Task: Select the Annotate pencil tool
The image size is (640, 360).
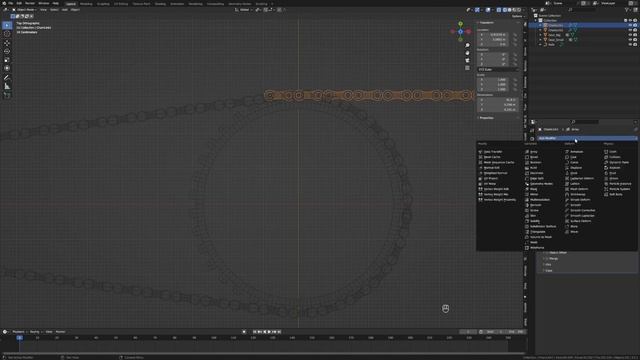Action: tap(7, 78)
